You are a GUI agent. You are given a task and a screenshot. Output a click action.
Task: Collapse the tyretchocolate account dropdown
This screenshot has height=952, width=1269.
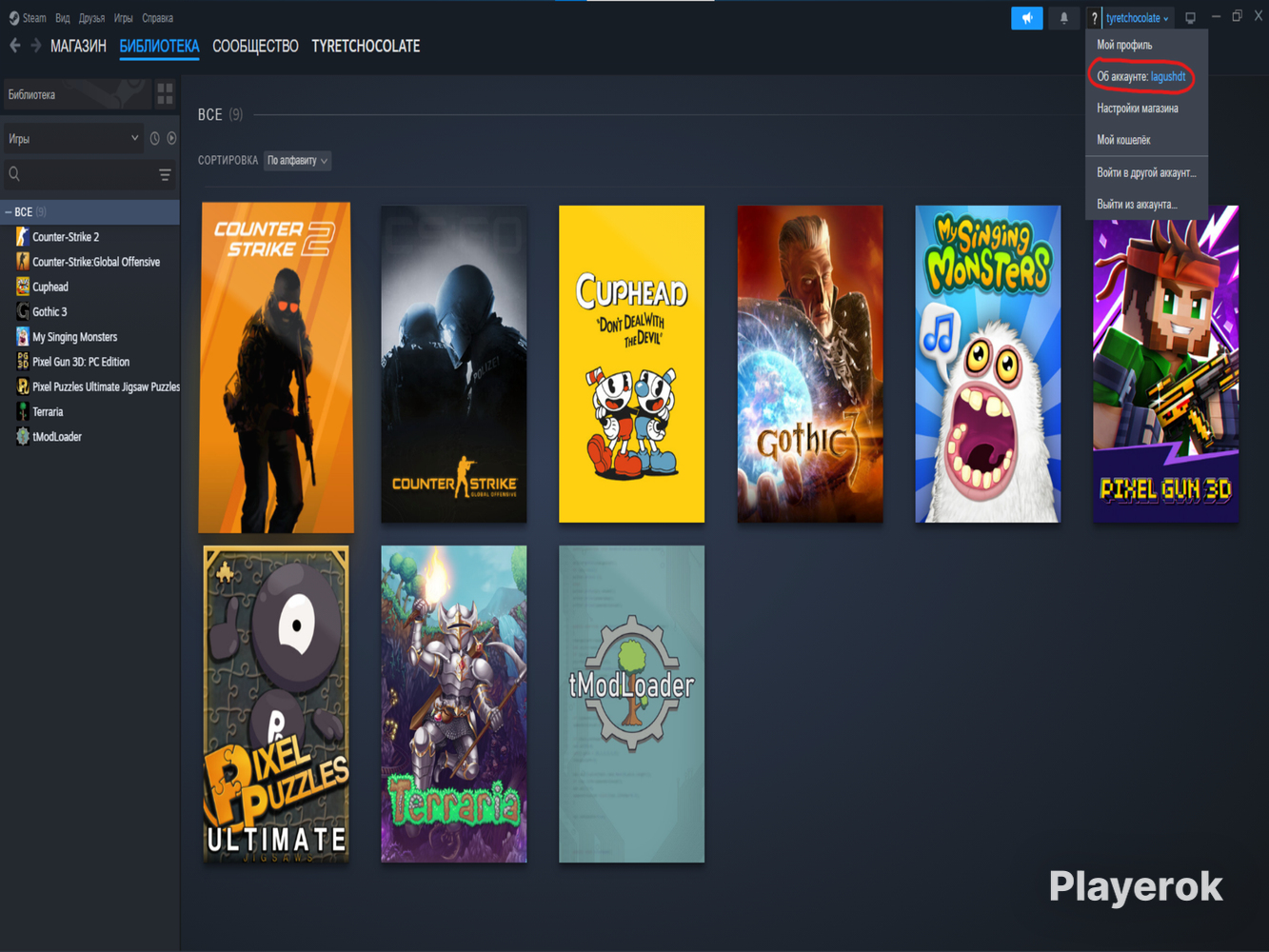pos(1138,18)
